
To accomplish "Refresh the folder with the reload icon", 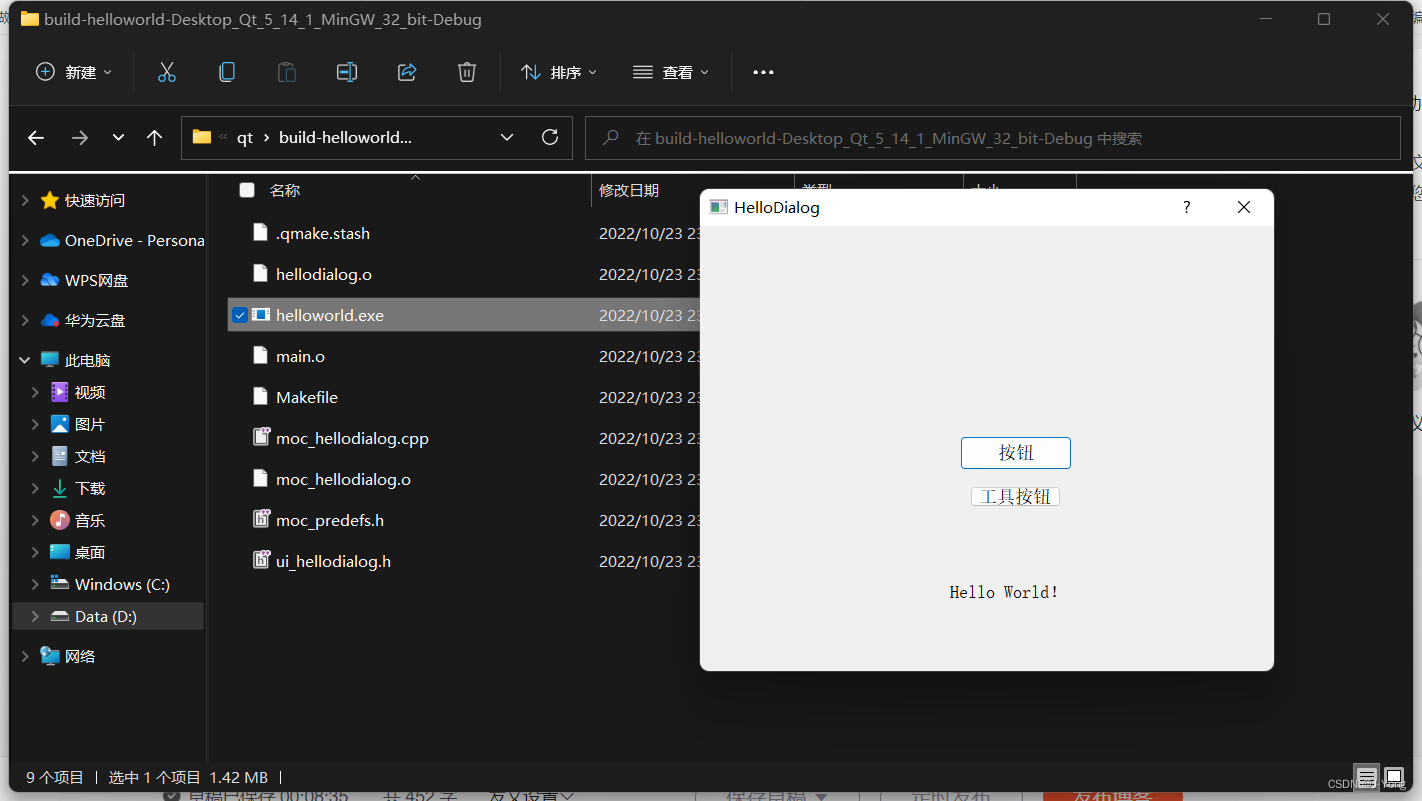I will tap(549, 137).
